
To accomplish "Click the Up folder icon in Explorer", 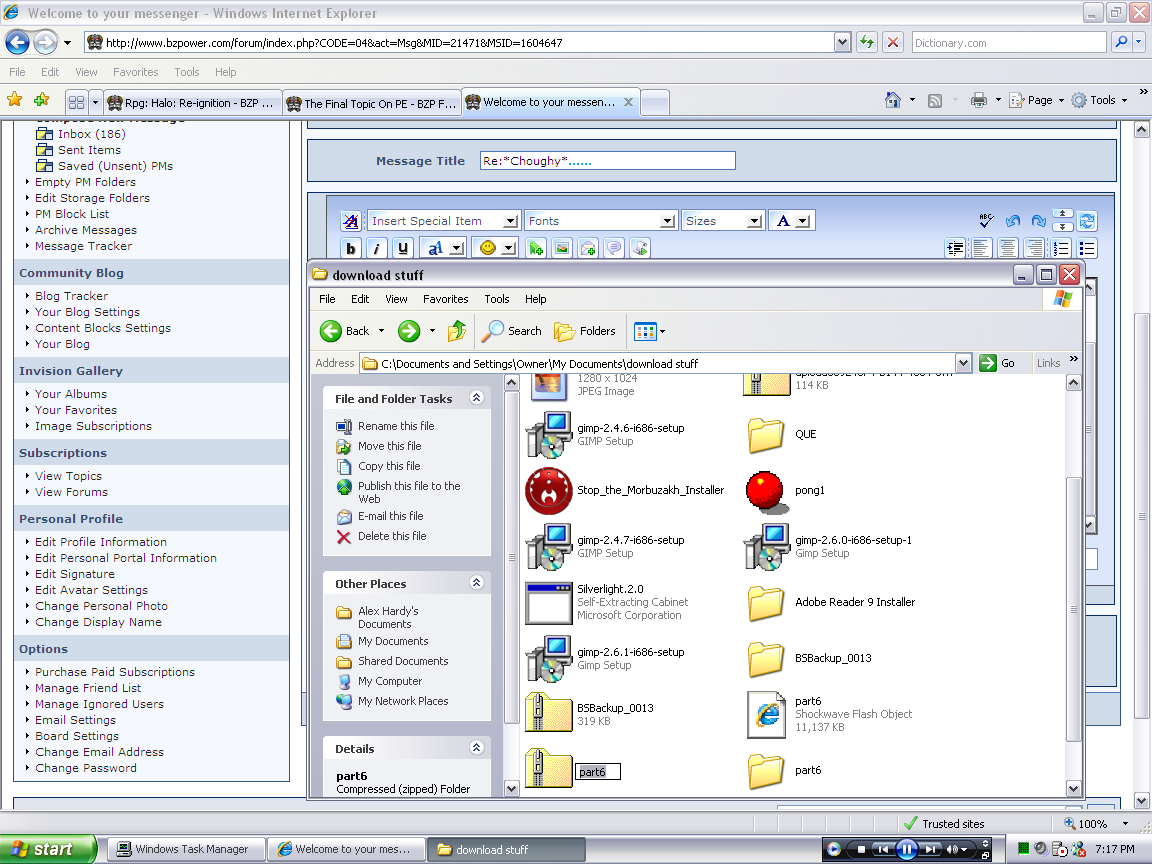I will (x=456, y=331).
